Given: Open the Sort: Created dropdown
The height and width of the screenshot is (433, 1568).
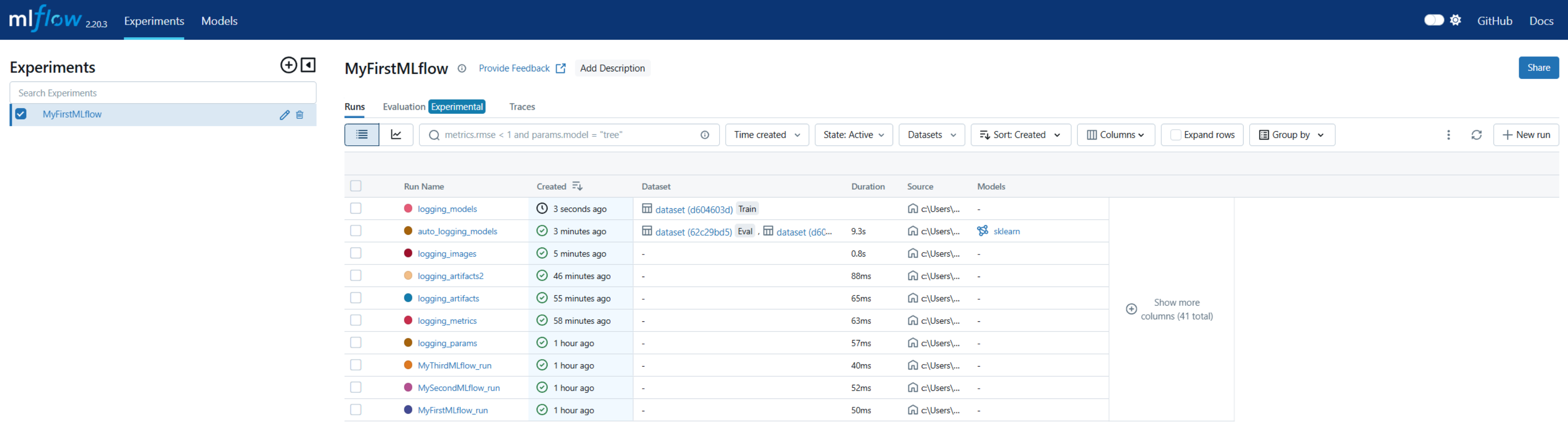Looking at the screenshot, I should pos(1021,135).
